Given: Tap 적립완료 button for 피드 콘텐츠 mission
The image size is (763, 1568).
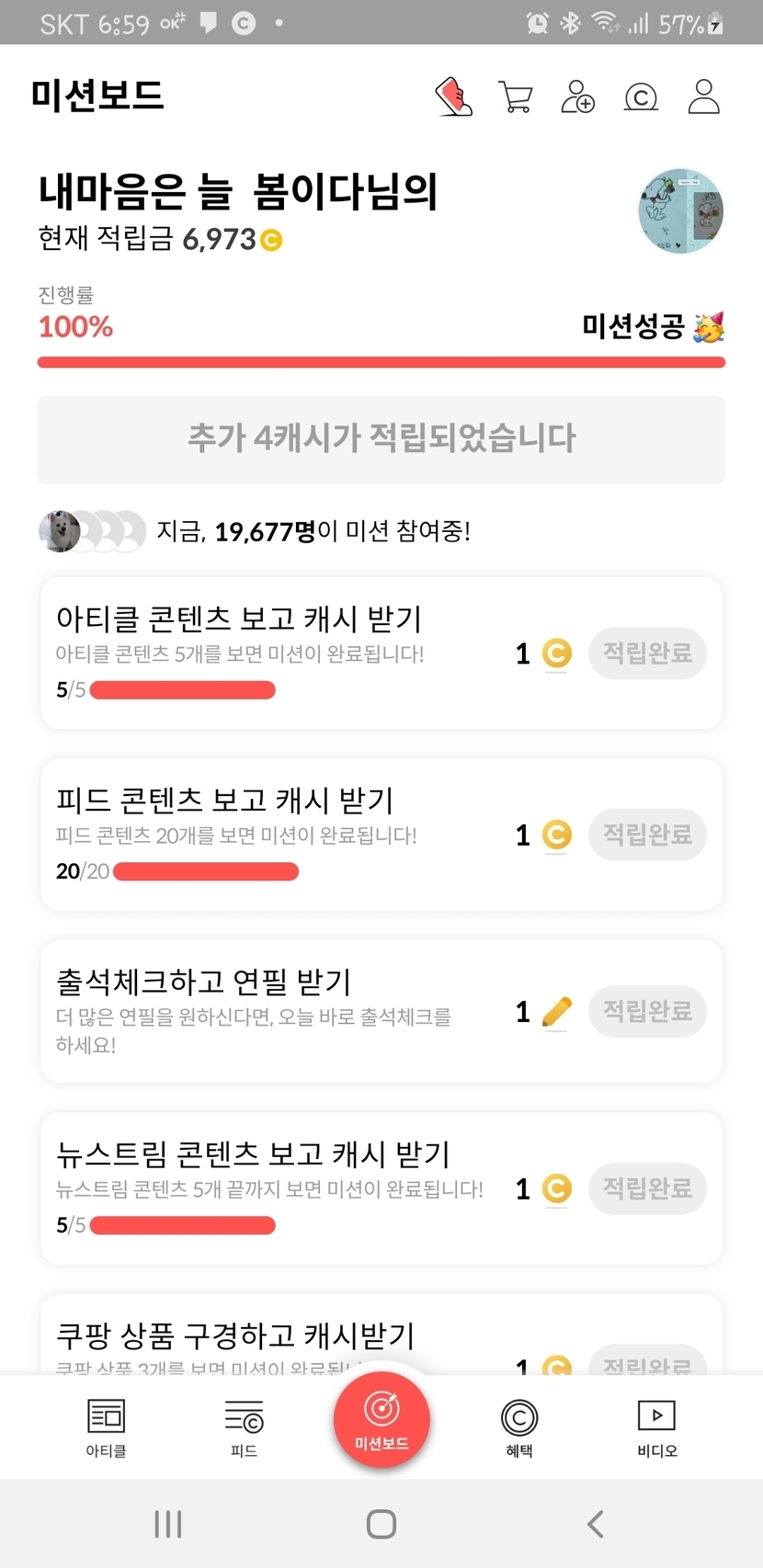Looking at the screenshot, I should [x=647, y=835].
